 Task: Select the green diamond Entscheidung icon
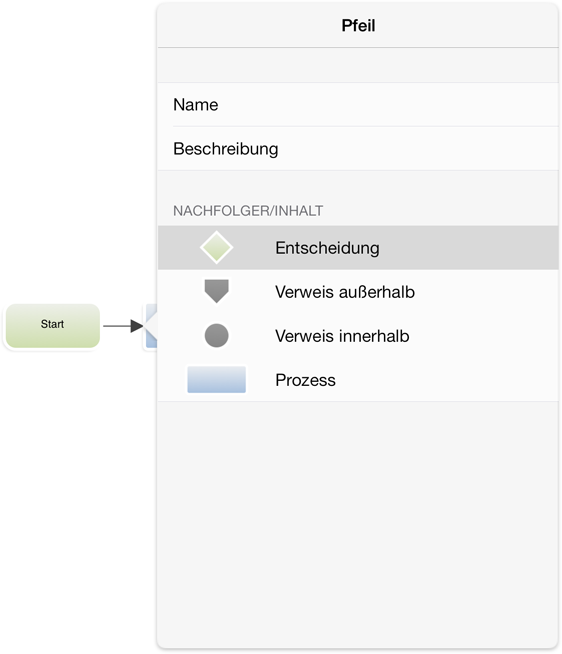[x=217, y=247]
